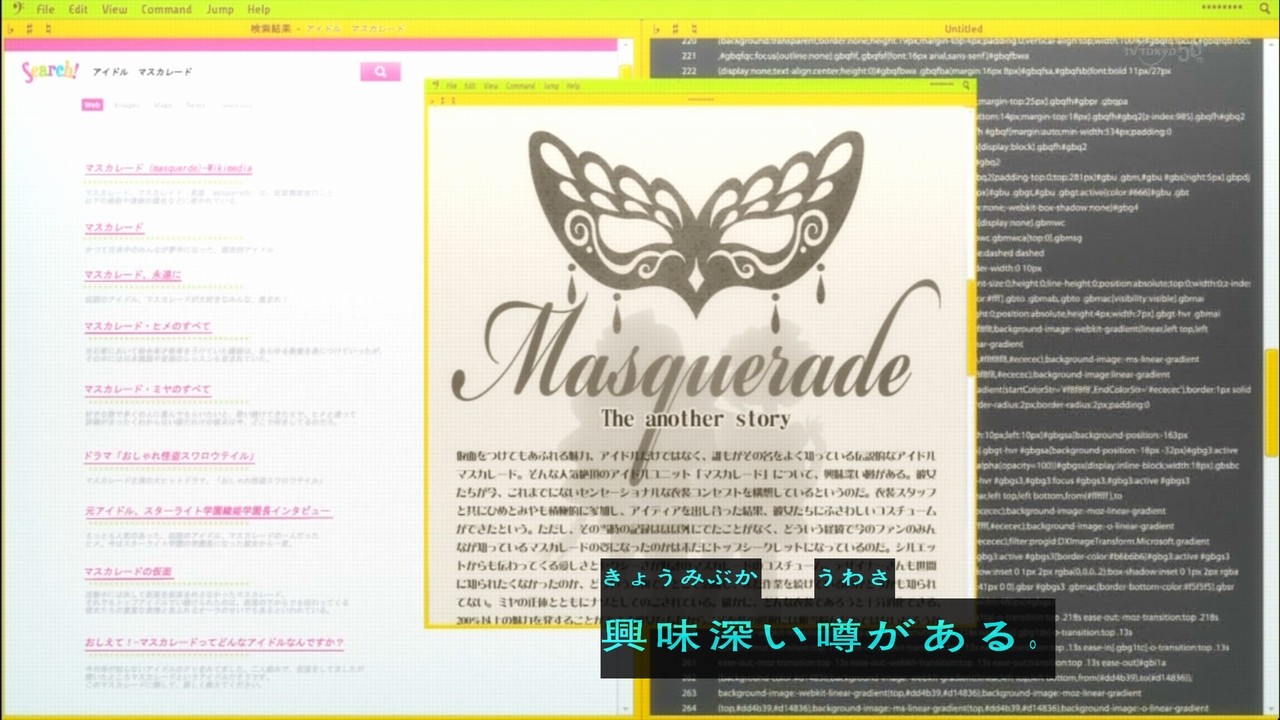
Task: Open the Help menu in top bar
Action: (x=258, y=10)
